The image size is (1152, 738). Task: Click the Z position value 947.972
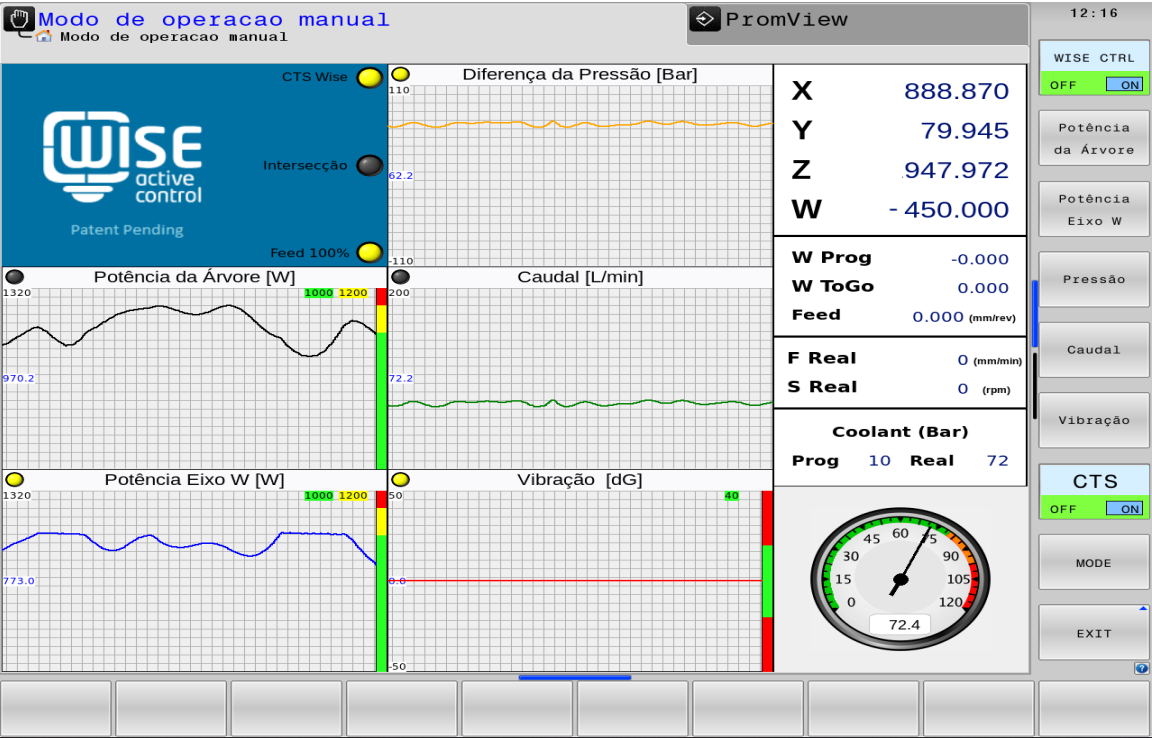(957, 171)
